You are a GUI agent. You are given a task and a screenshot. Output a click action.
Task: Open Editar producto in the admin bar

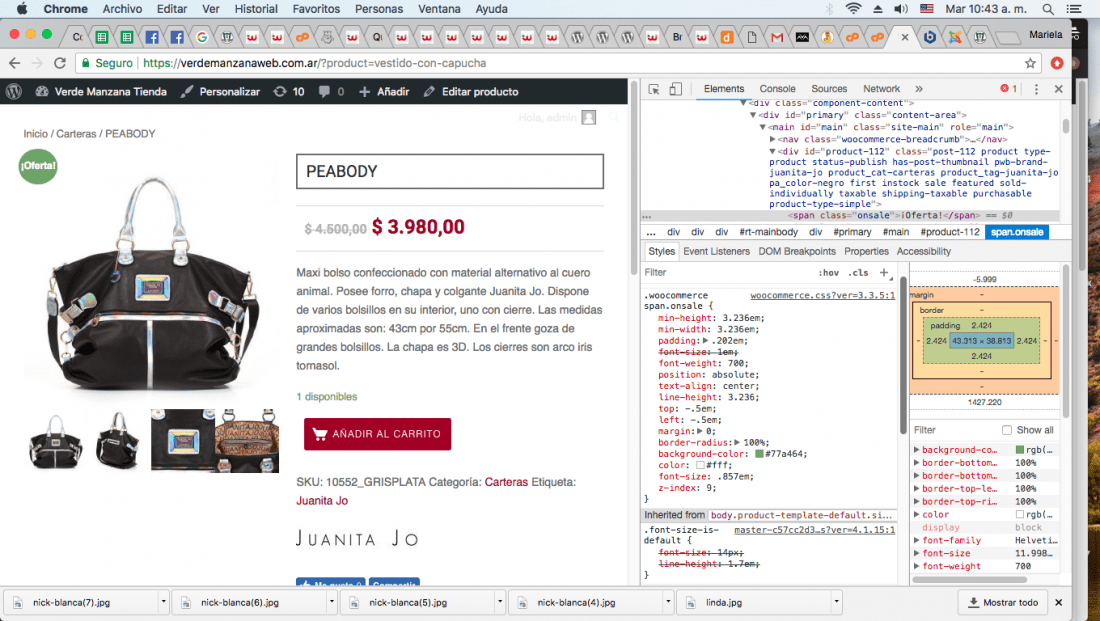(471, 92)
